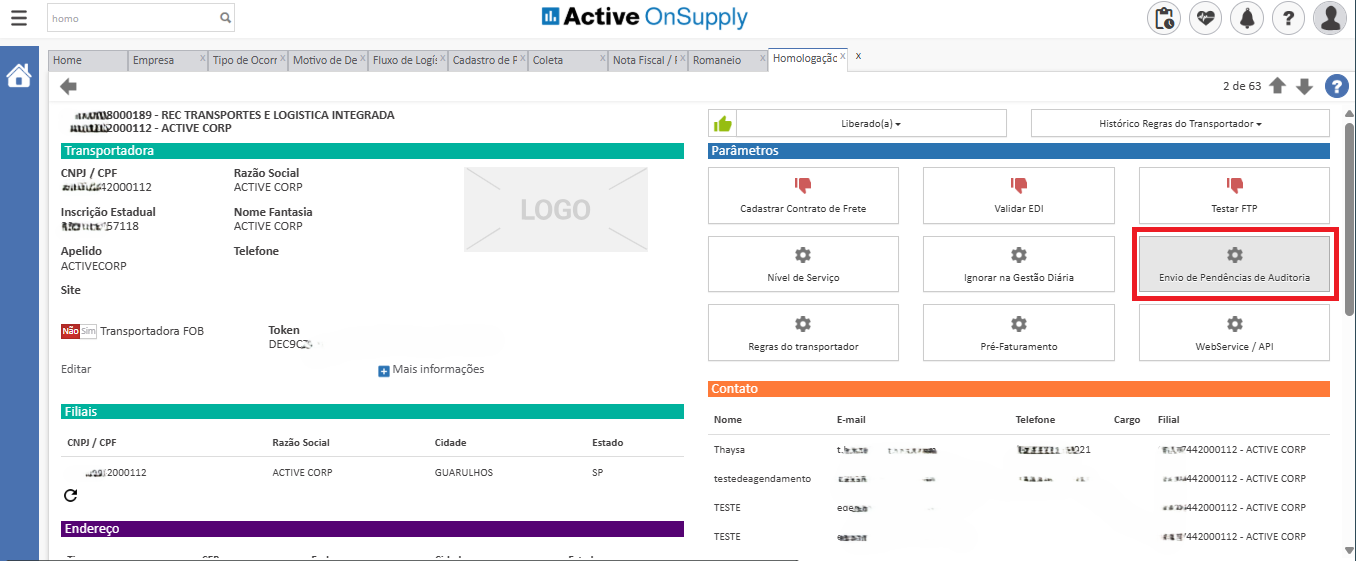Switch to the Home tab

88,60
